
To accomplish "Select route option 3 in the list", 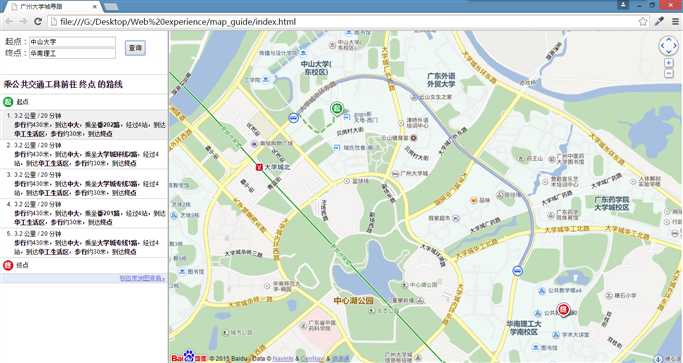I will click(84, 183).
